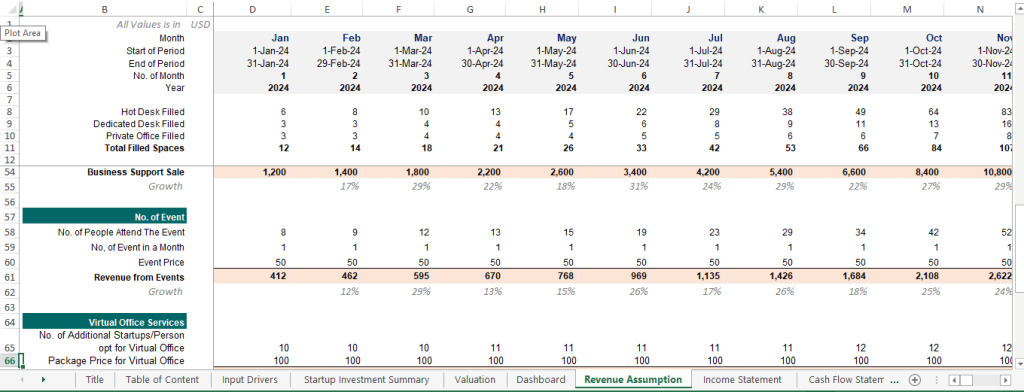Click the horizontal scrollbar thumb
1024x392 pixels.
[967, 380]
